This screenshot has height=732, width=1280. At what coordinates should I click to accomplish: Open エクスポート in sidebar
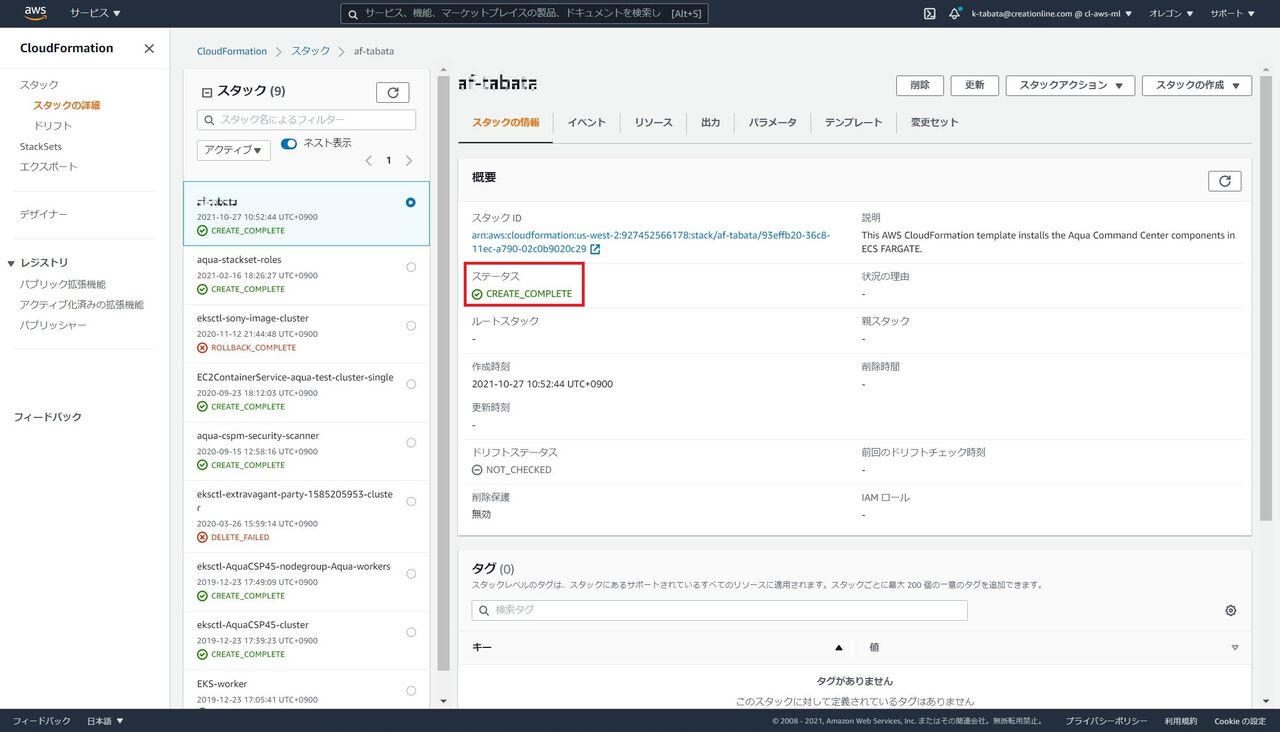point(49,166)
